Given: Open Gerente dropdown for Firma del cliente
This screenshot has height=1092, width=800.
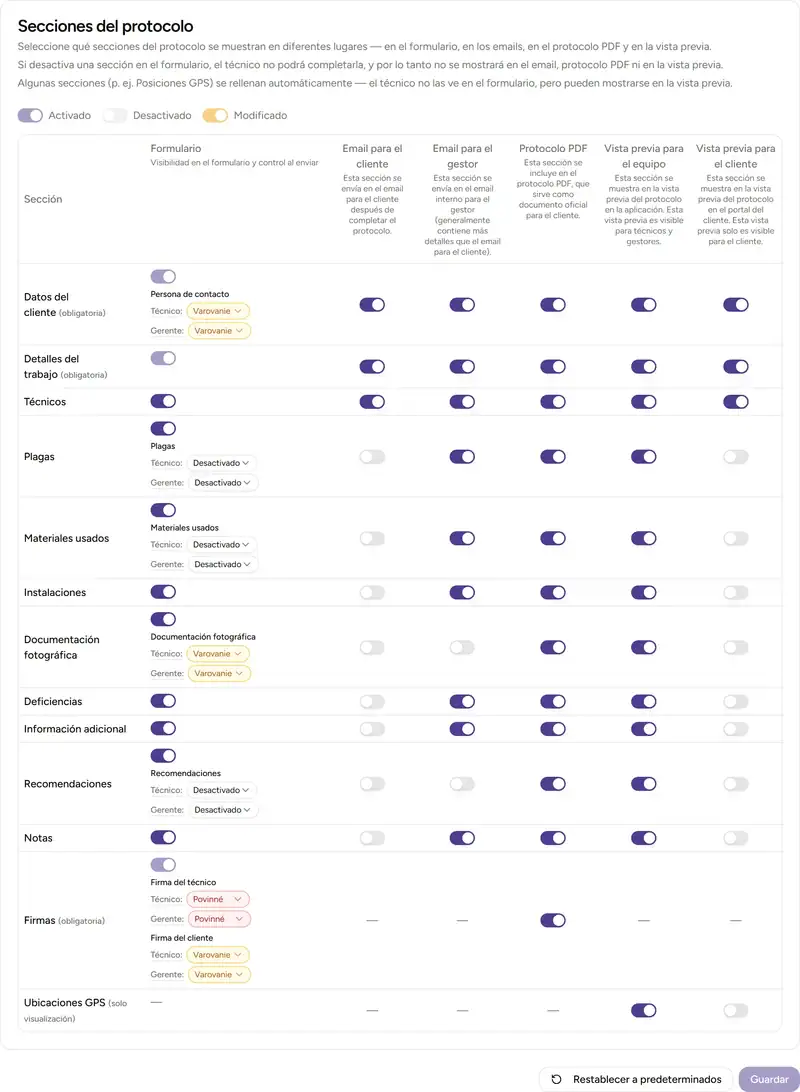Looking at the screenshot, I should tap(218, 974).
